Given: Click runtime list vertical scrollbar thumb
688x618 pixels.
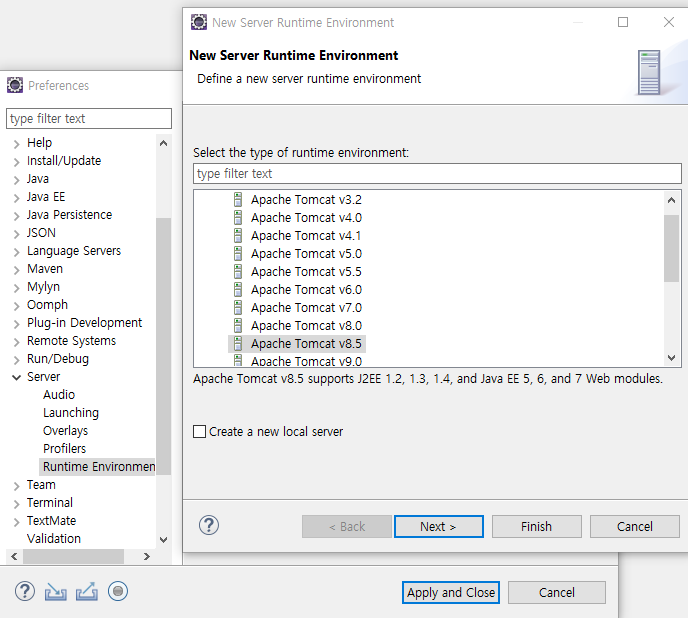Looking at the screenshot, I should pos(671,248).
